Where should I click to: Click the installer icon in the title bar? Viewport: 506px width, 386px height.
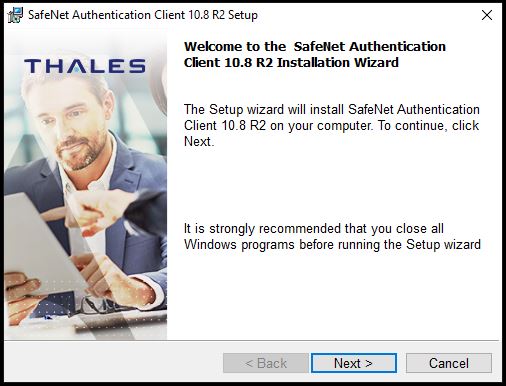click(15, 15)
